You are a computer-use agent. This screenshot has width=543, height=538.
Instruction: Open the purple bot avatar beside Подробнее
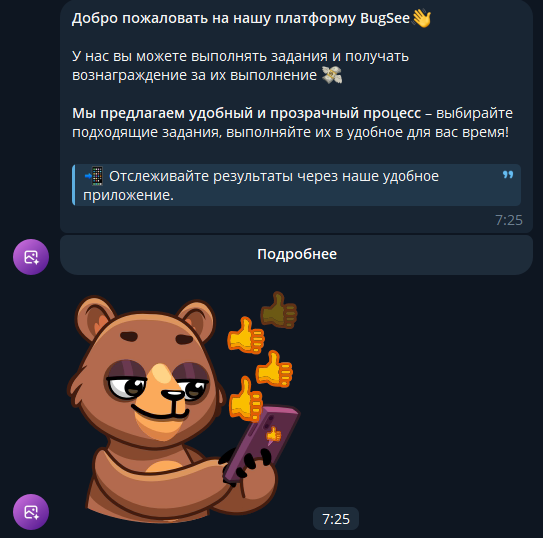pyautogui.click(x=31, y=257)
